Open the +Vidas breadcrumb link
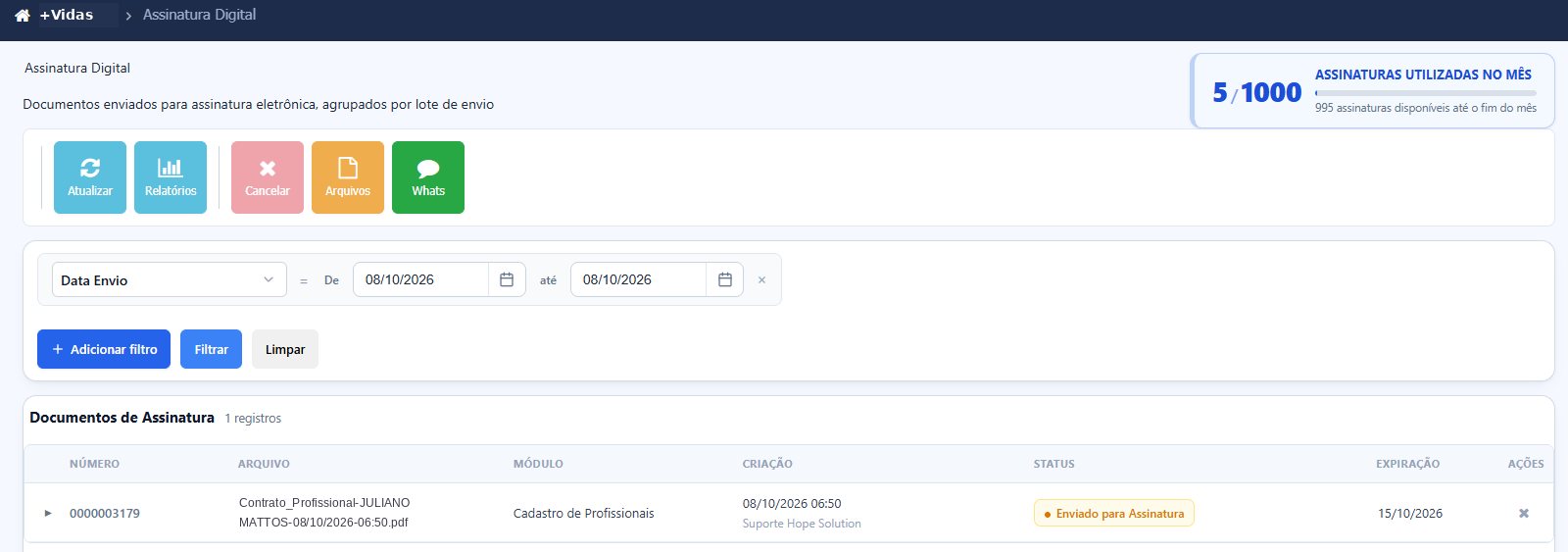1568x552 pixels. 67,15
